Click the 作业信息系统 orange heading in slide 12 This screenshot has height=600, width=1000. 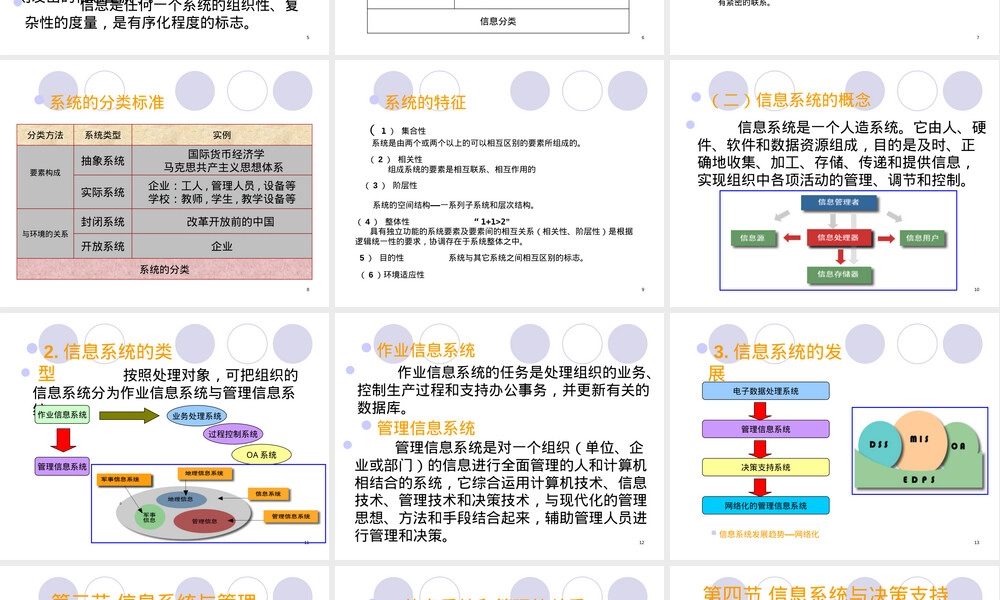point(426,350)
